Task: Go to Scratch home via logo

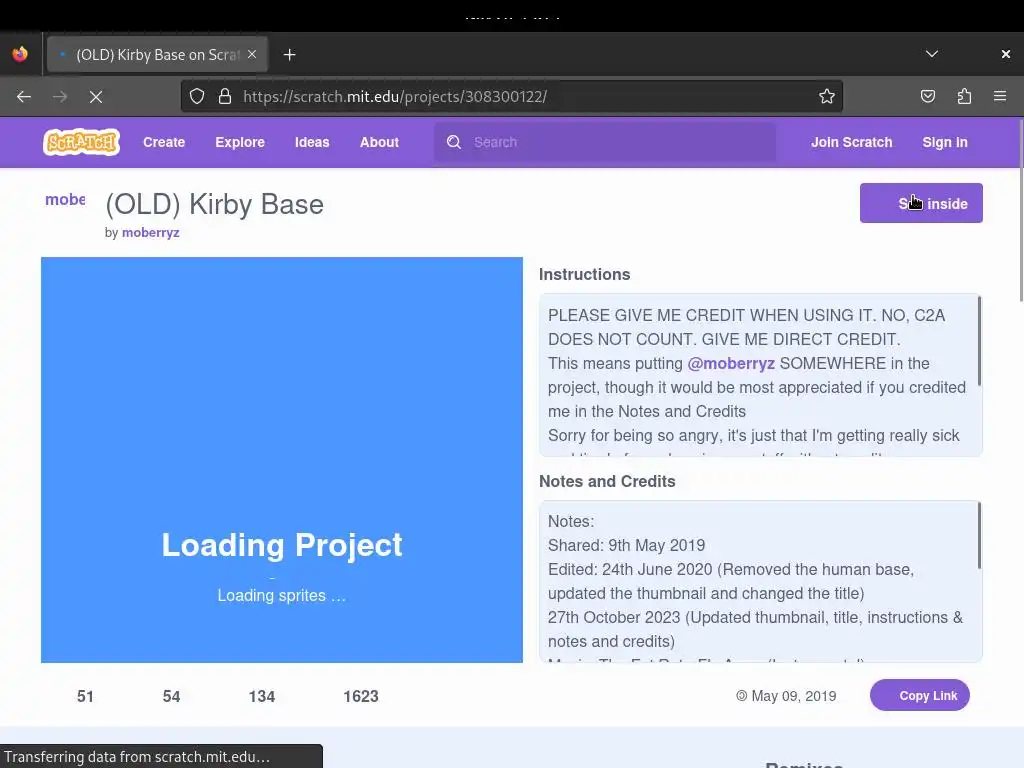Action: pos(81,142)
